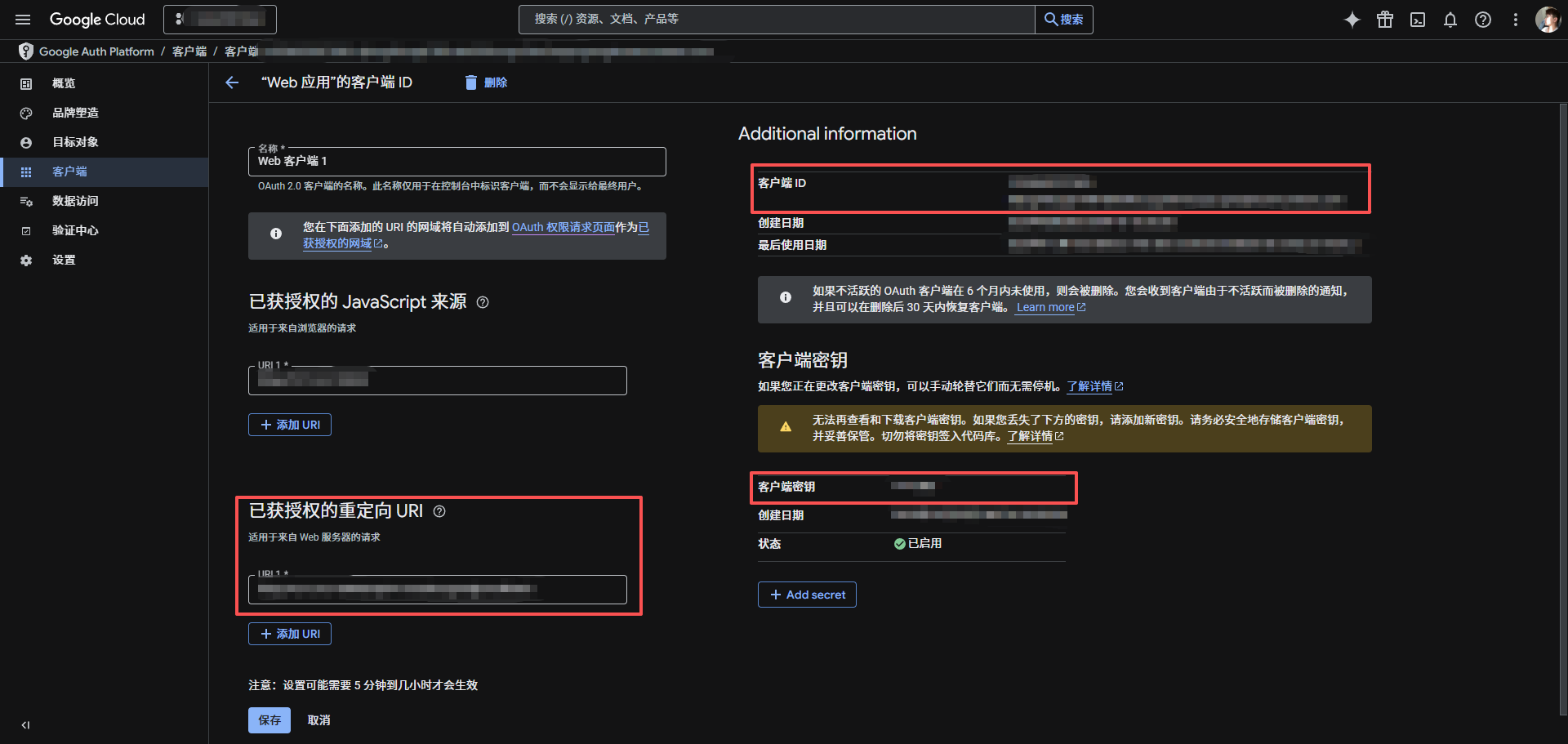Viewport: 1568px width, 744px height.
Task: Click the 名称 input field
Action: click(x=457, y=162)
